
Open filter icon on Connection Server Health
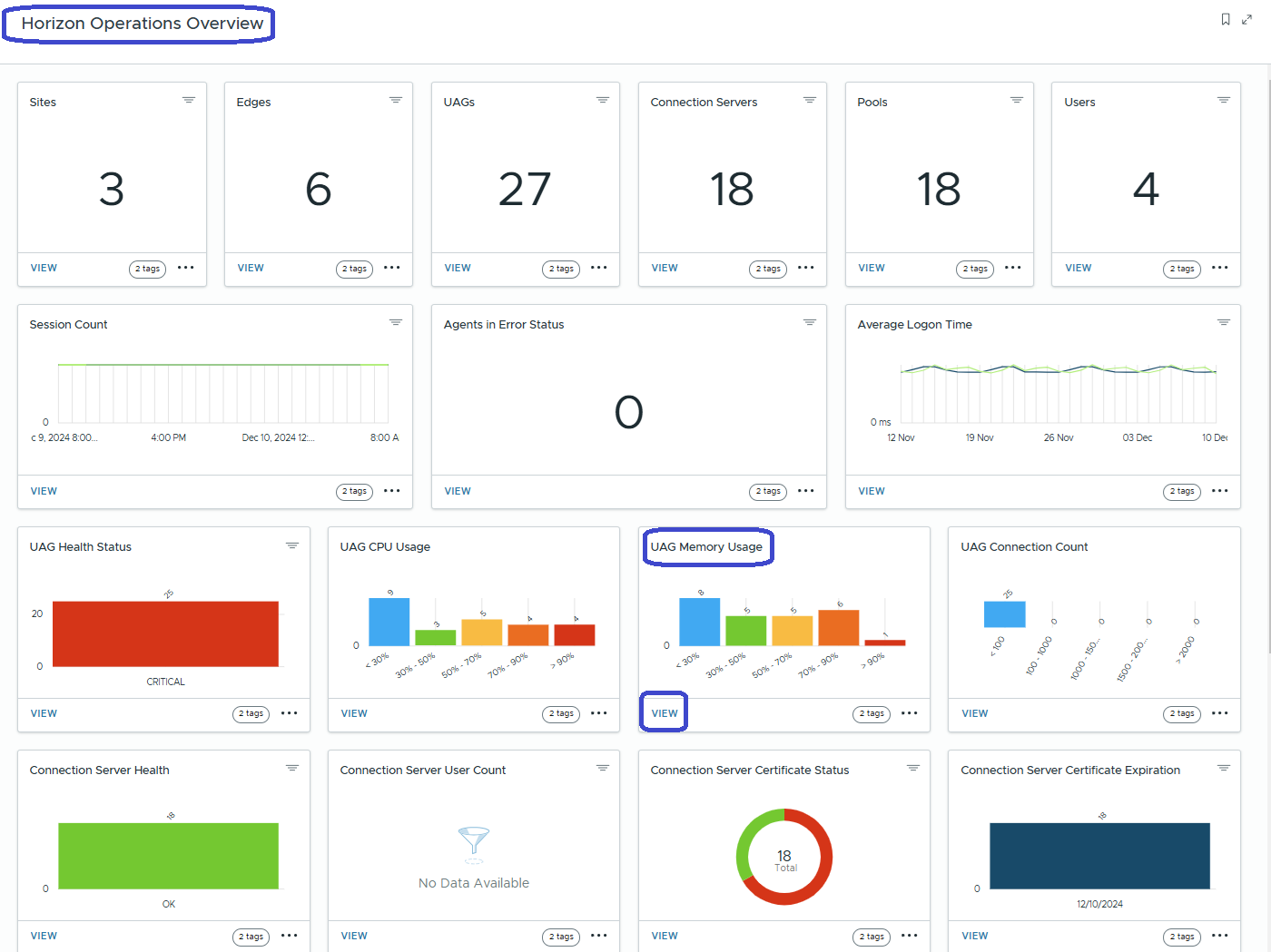point(292,768)
